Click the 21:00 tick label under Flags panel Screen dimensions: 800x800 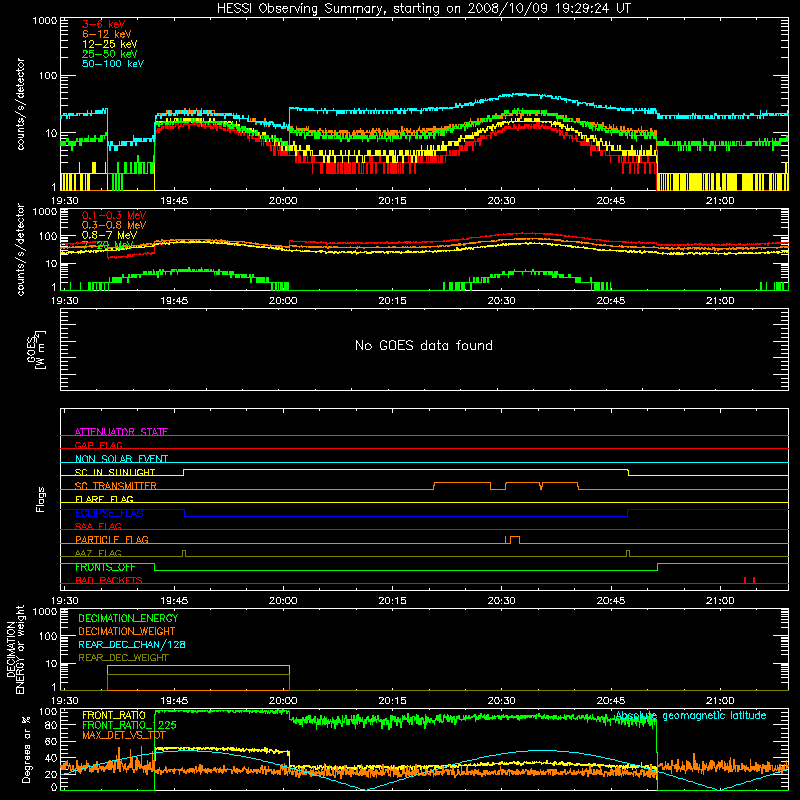(x=720, y=601)
